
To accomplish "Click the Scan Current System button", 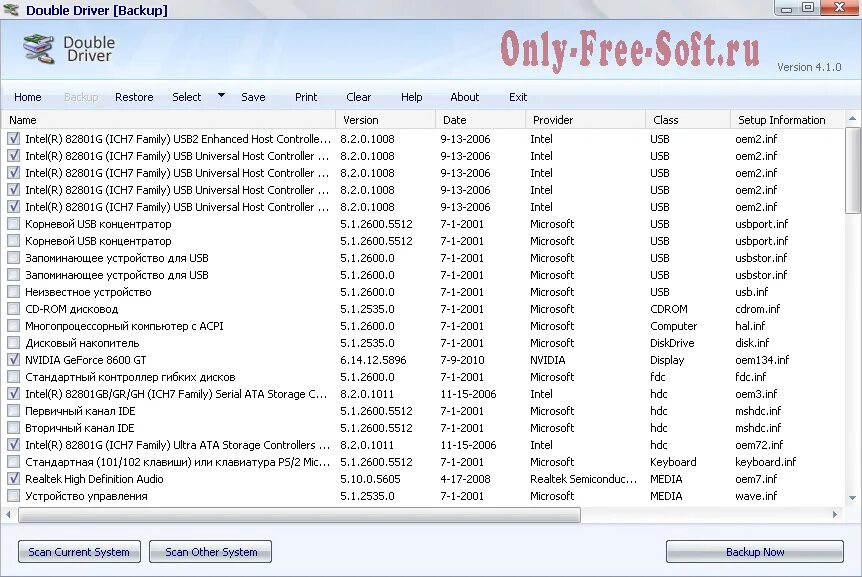I will tap(79, 552).
